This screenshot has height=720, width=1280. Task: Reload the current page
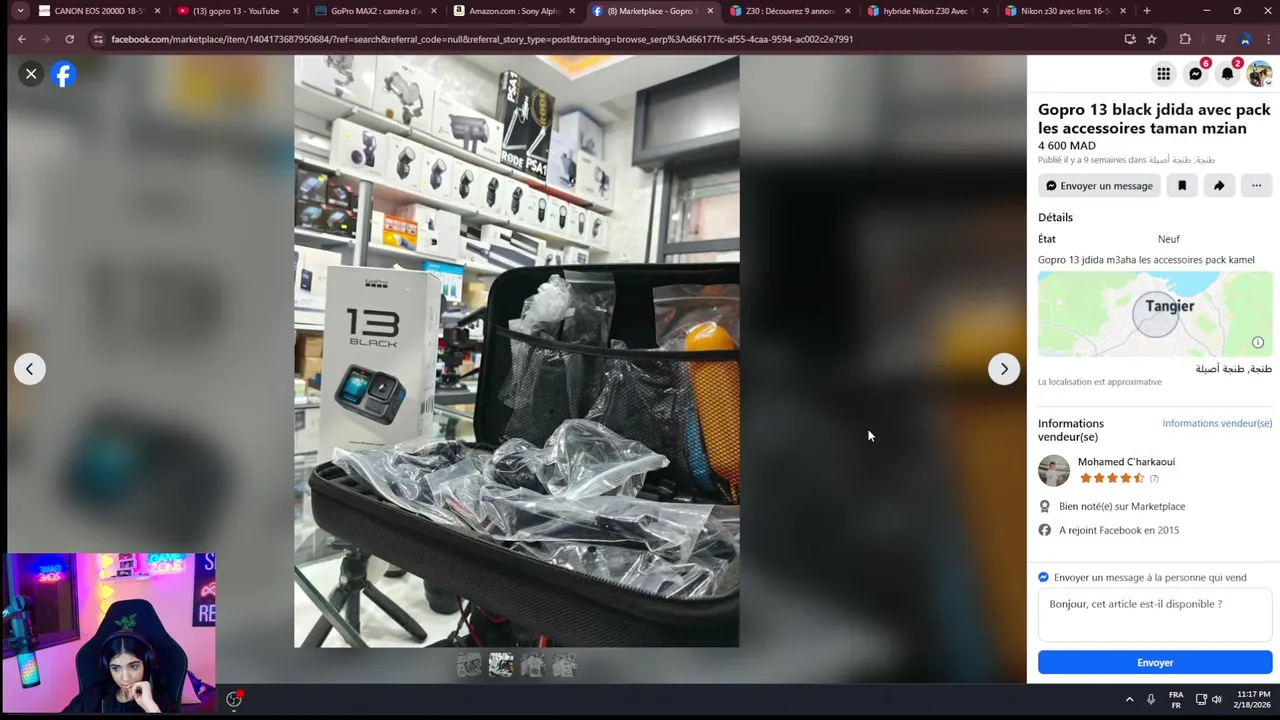coord(69,39)
